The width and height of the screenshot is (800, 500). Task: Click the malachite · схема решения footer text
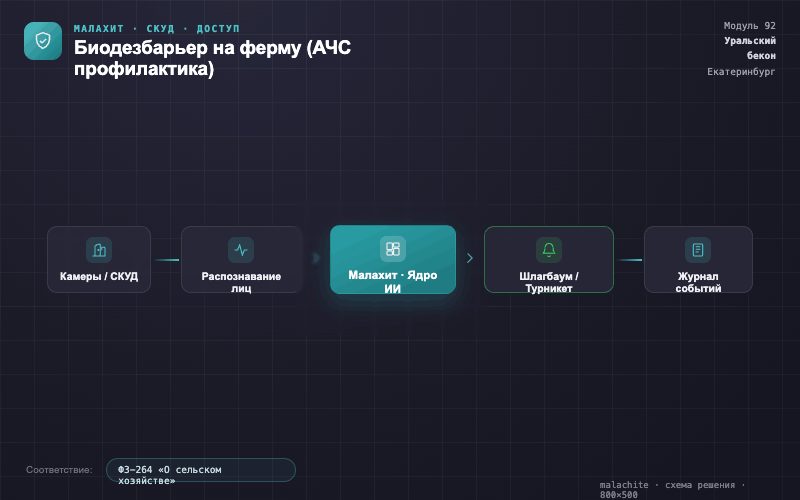click(672, 489)
